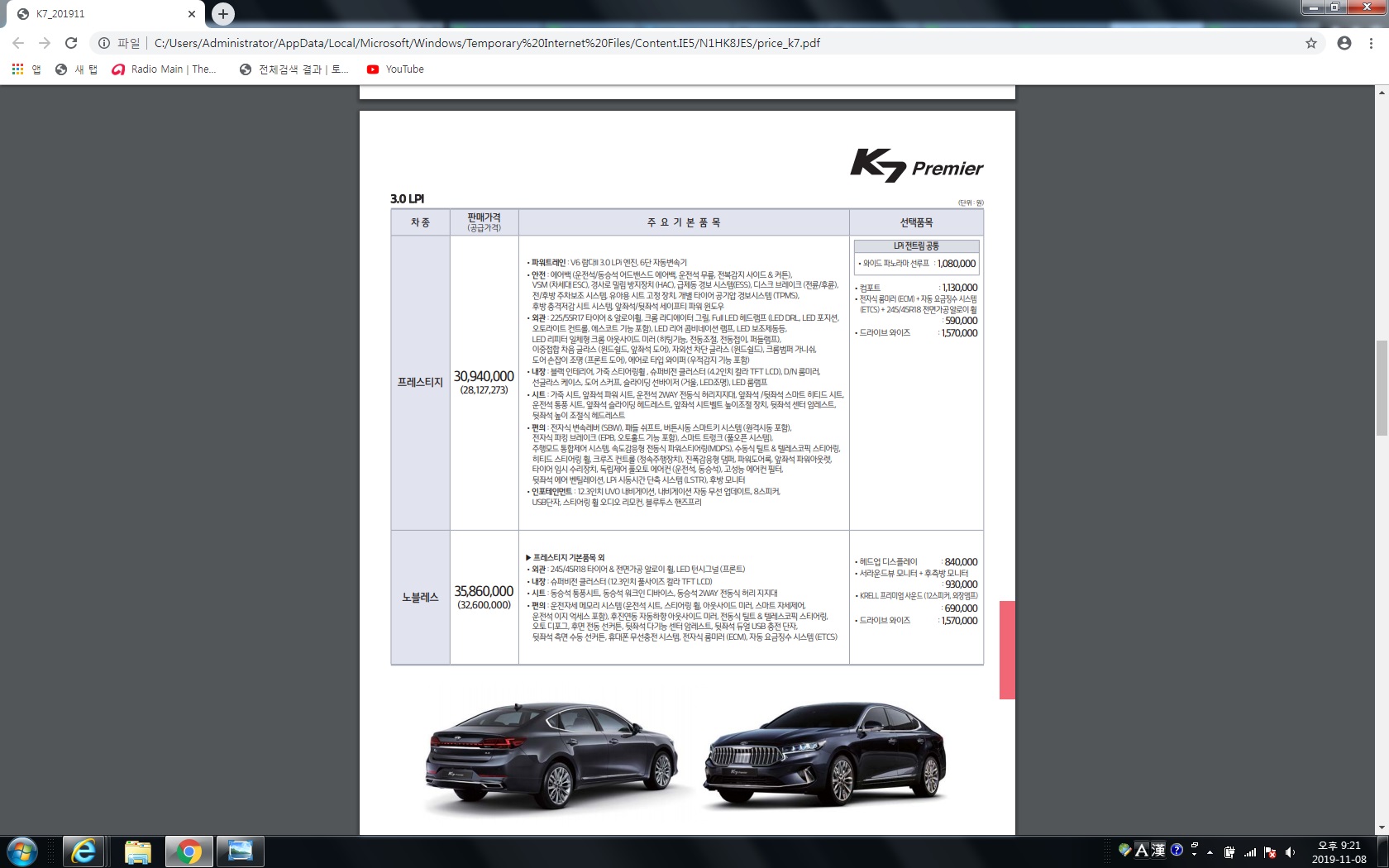The width and height of the screenshot is (1389, 868).
Task: Click the 노블레스 trim cell
Action: pyautogui.click(x=420, y=597)
